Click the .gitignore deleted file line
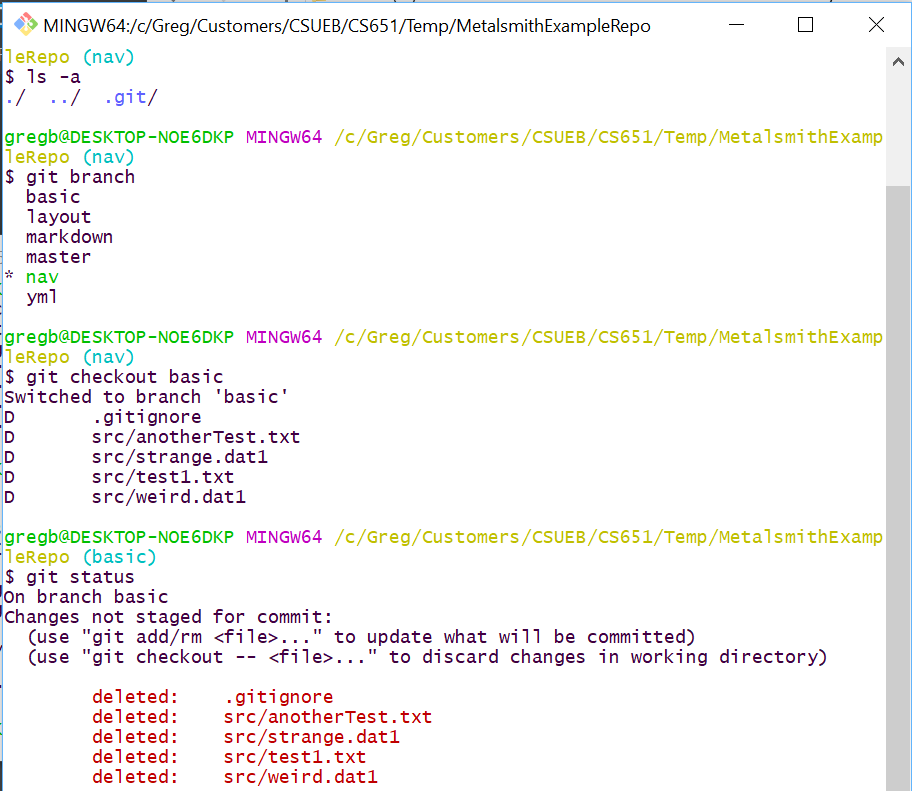Image resolution: width=912 pixels, height=791 pixels. [278, 696]
